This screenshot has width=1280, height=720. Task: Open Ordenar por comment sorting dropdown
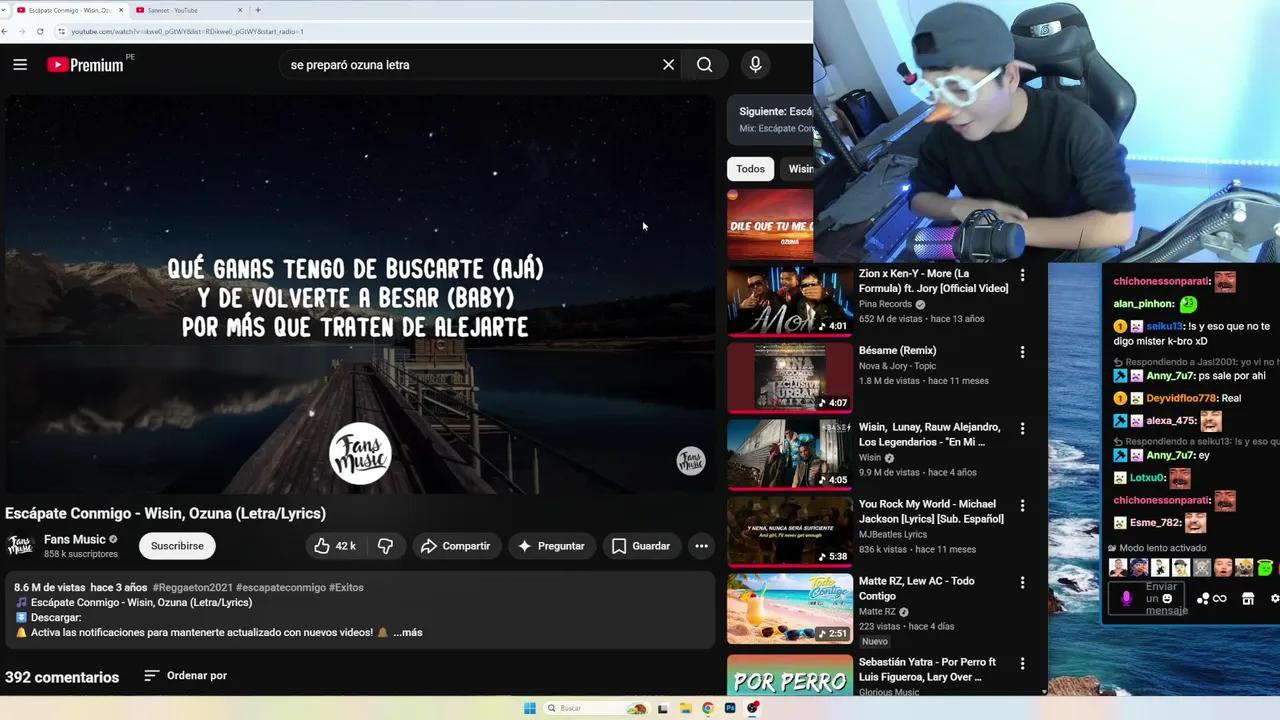pyautogui.click(x=185, y=676)
